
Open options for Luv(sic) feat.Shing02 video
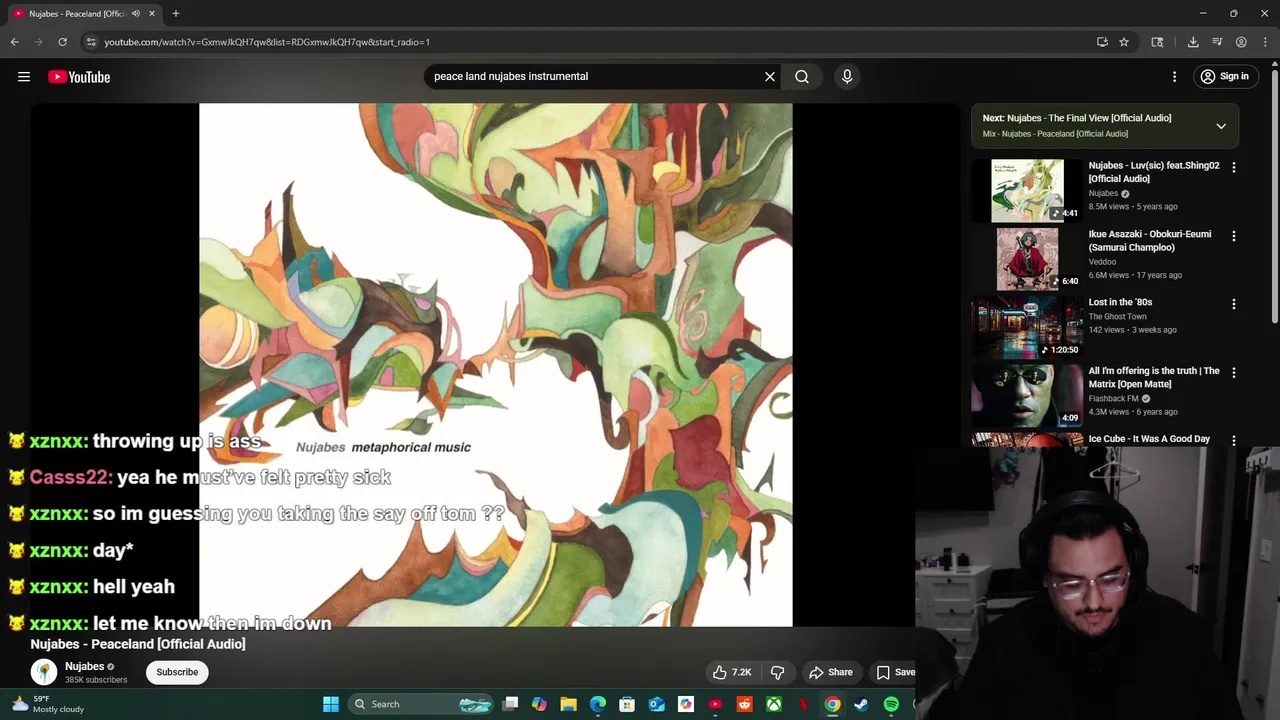(1234, 168)
